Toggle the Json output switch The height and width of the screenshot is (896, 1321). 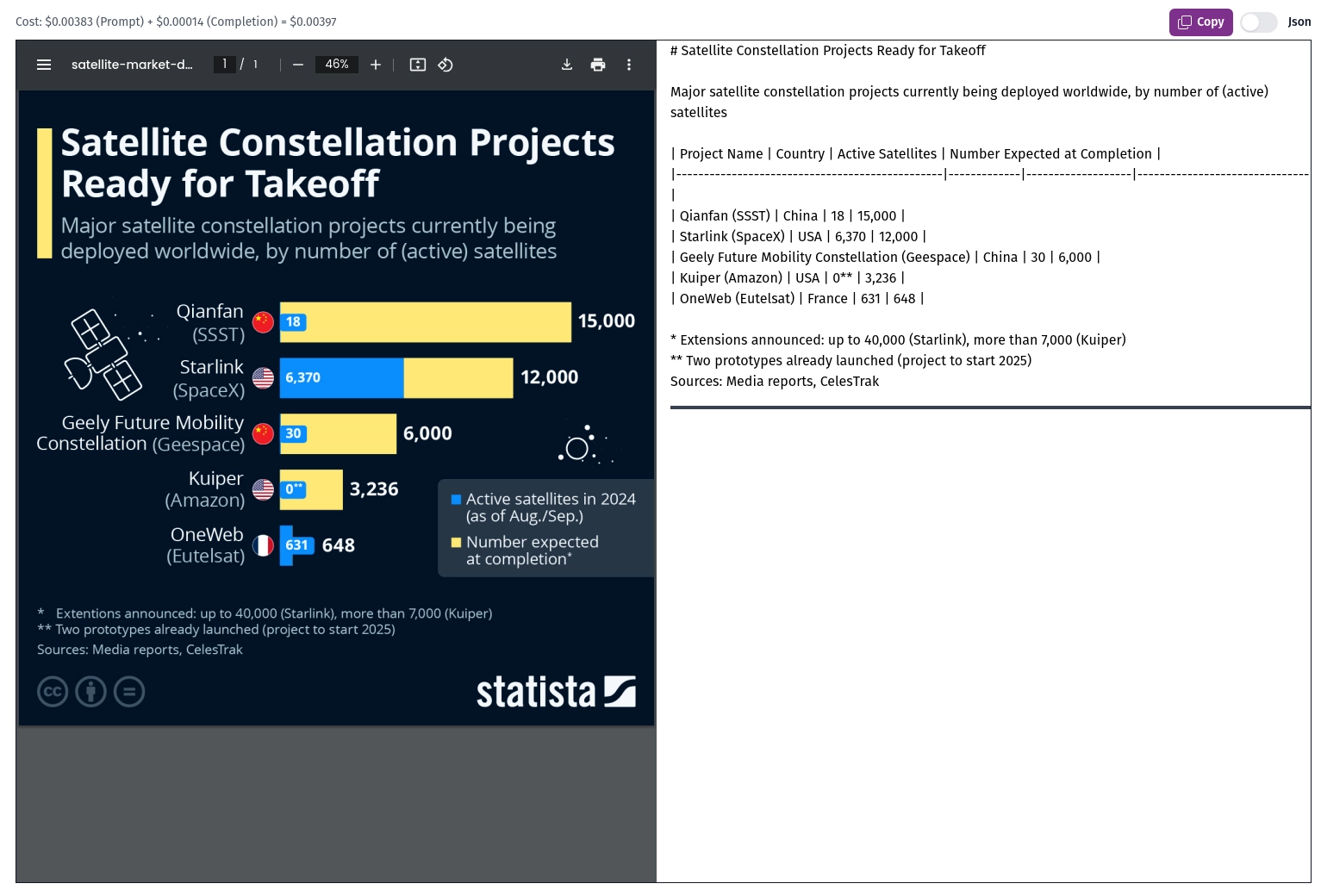click(1258, 22)
